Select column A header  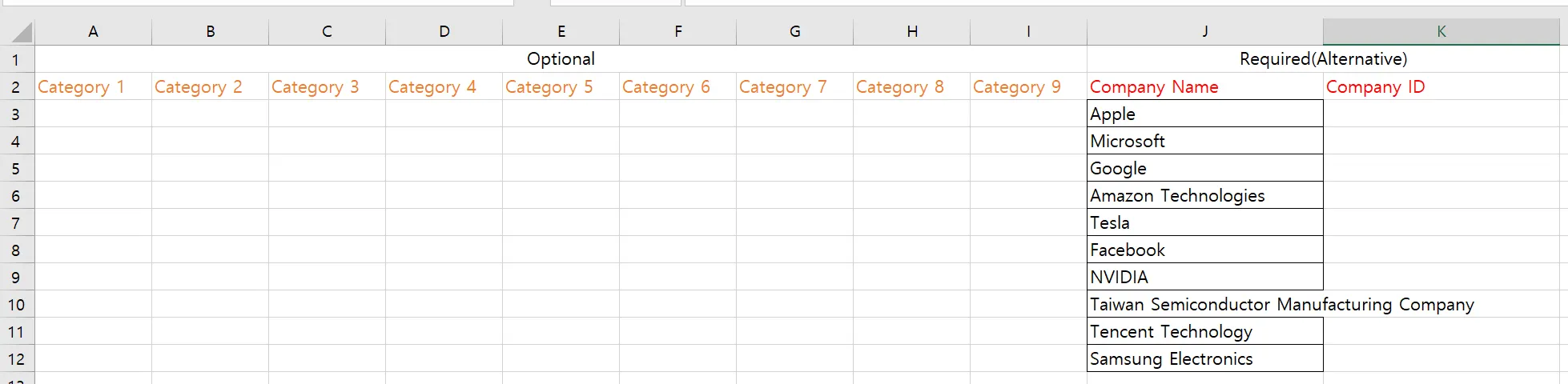click(x=93, y=31)
